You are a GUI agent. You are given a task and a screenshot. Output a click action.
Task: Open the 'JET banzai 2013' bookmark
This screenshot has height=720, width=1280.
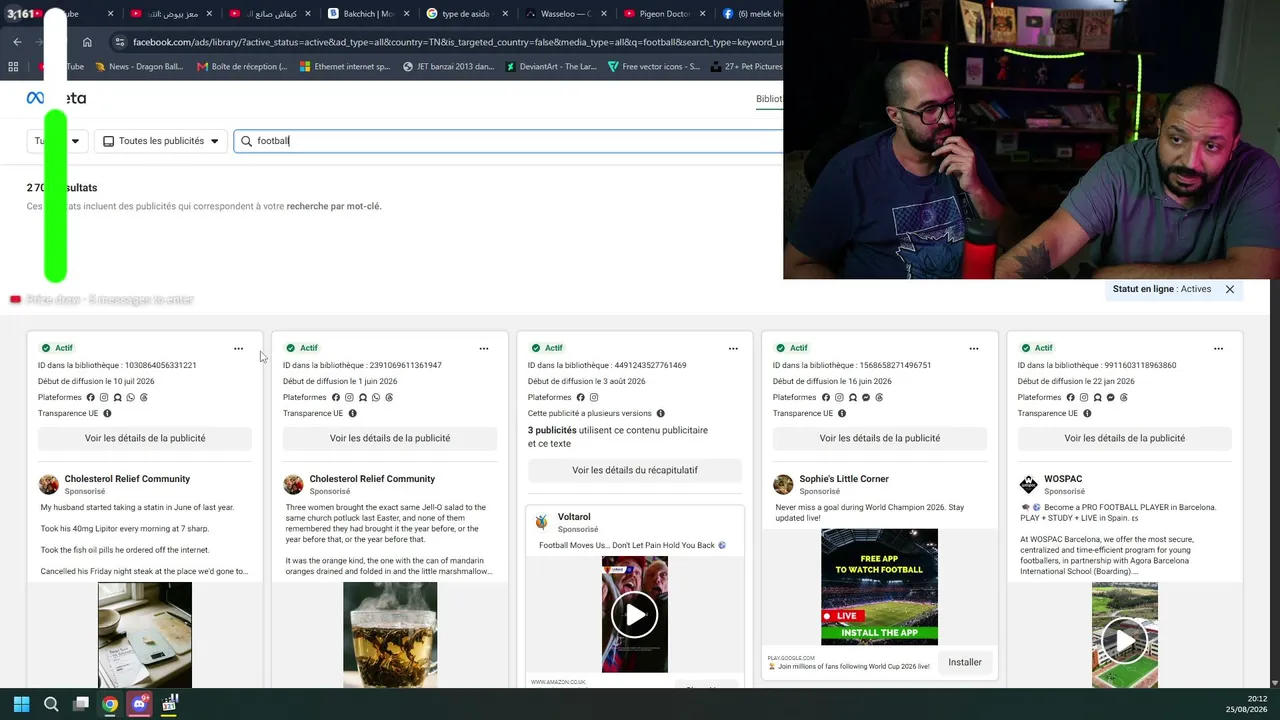pyautogui.click(x=448, y=67)
